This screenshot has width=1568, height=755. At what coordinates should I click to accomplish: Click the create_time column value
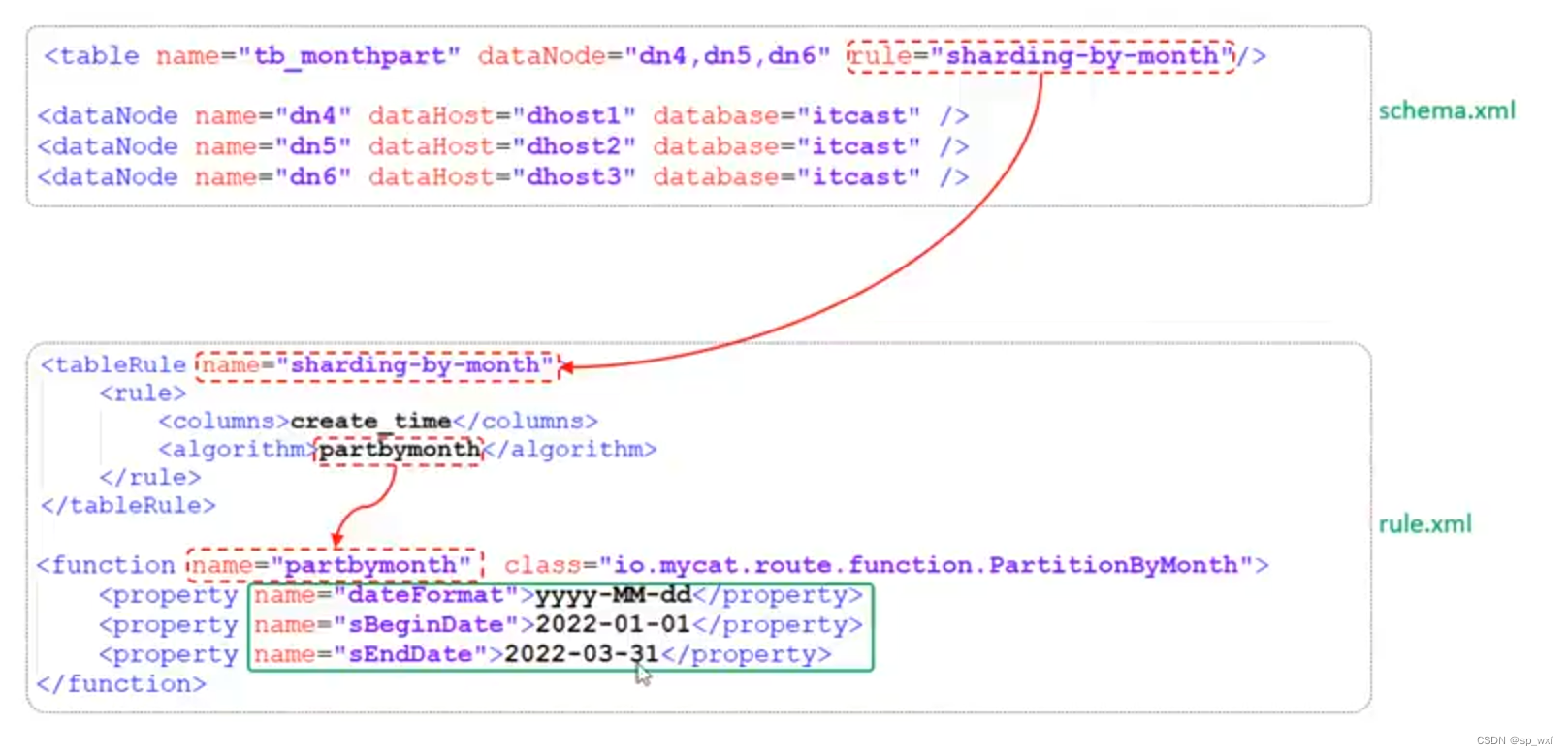[x=370, y=422]
